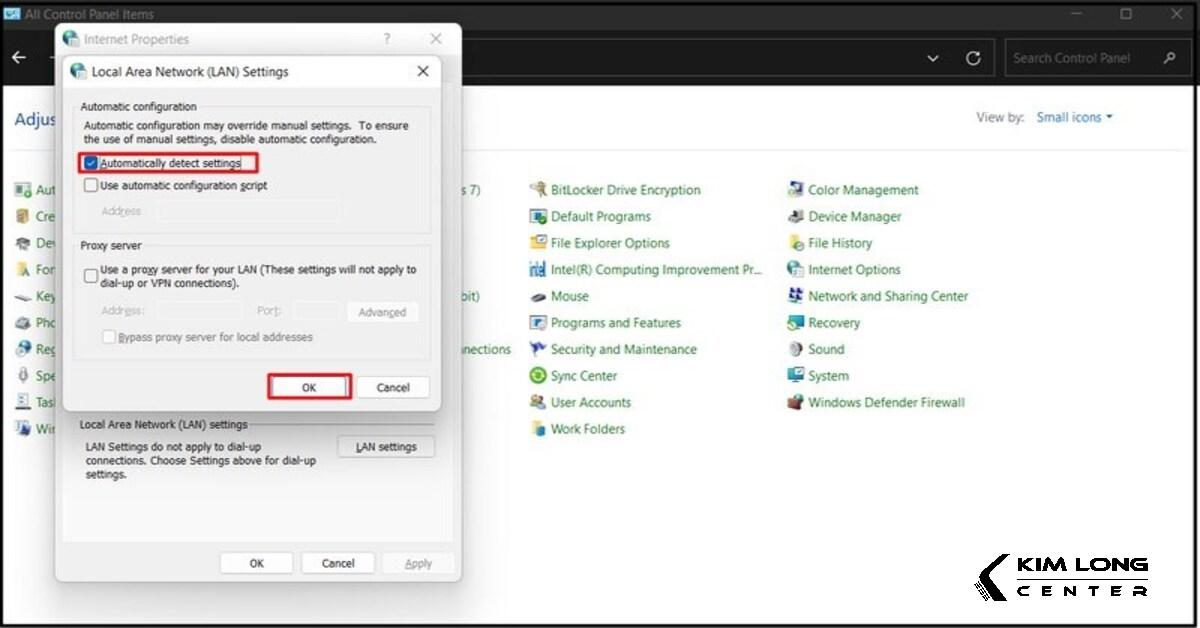Uncheck Automatically detect settings
1200x628 pixels.
(x=91, y=163)
